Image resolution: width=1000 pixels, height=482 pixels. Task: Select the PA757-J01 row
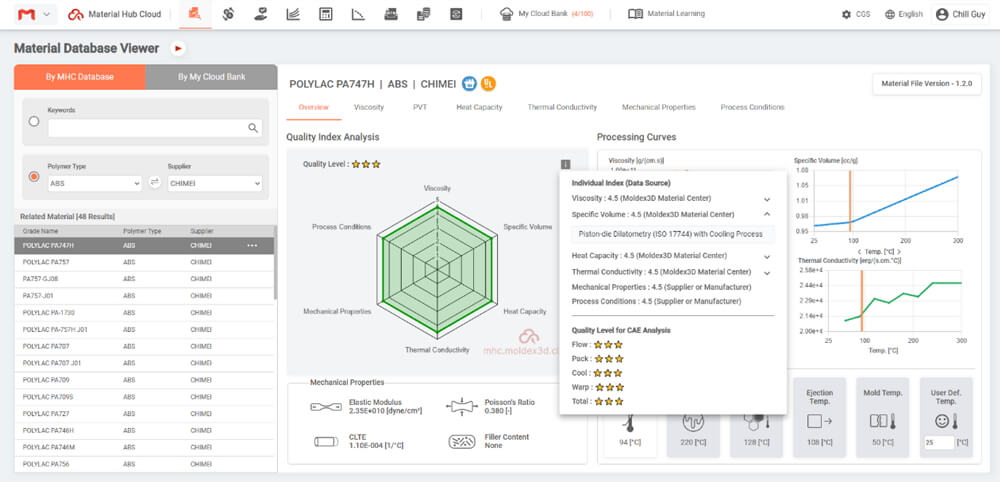click(x=144, y=296)
